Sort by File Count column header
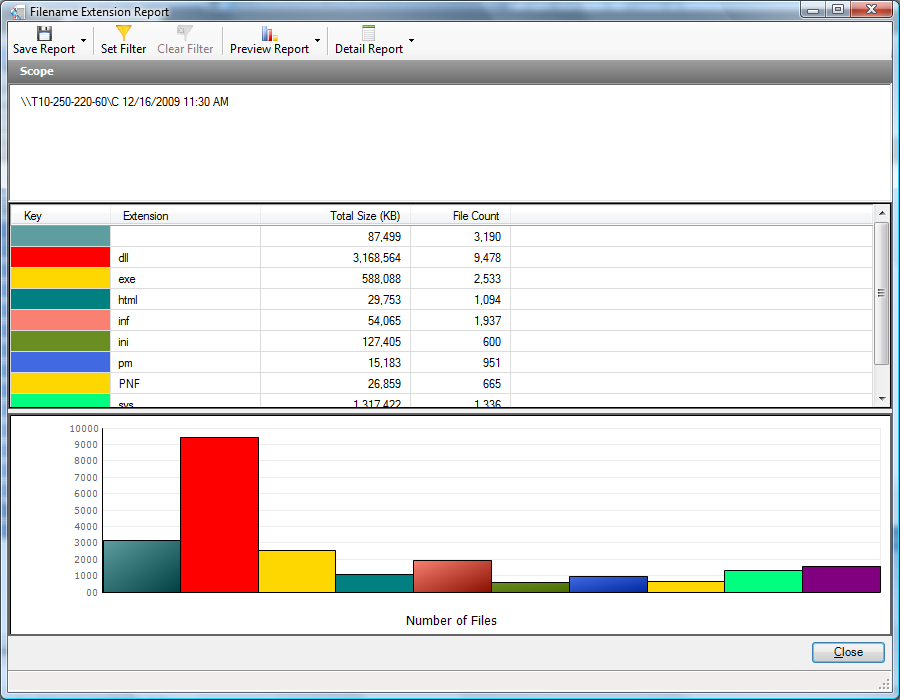 click(x=460, y=216)
